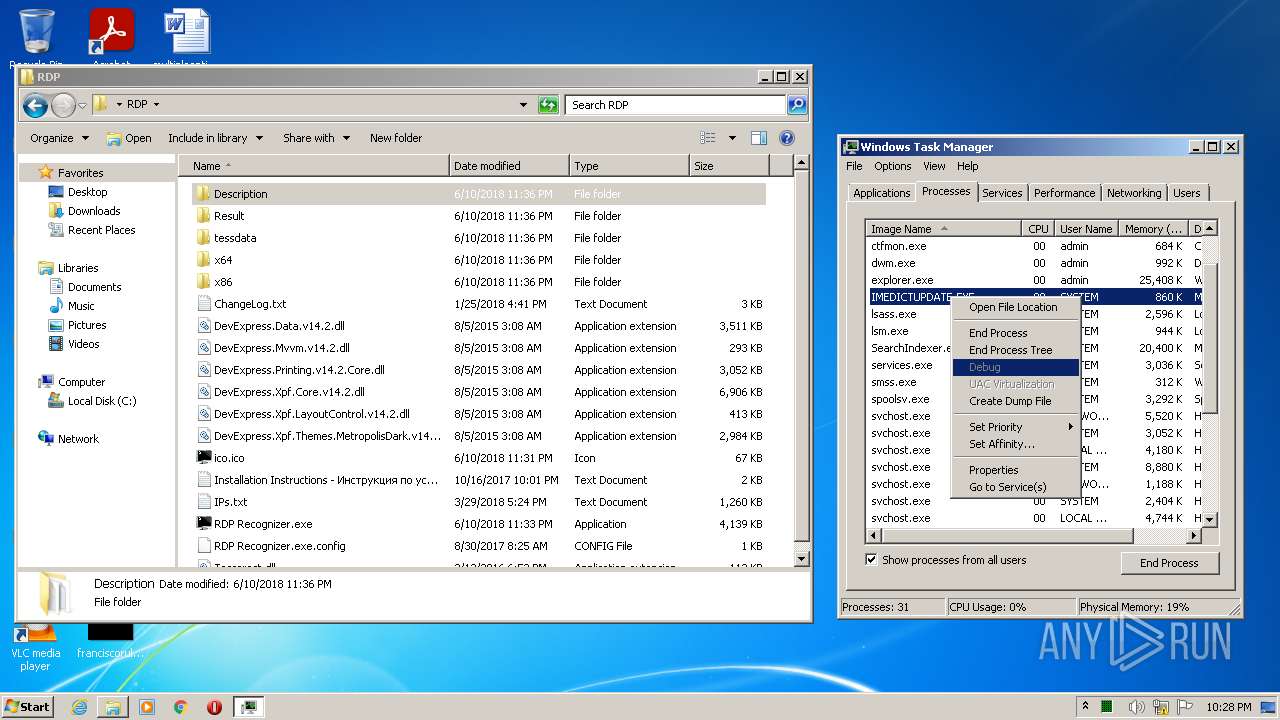Switch to Performance tab
This screenshot has width=1280, height=720.
coord(1064,193)
